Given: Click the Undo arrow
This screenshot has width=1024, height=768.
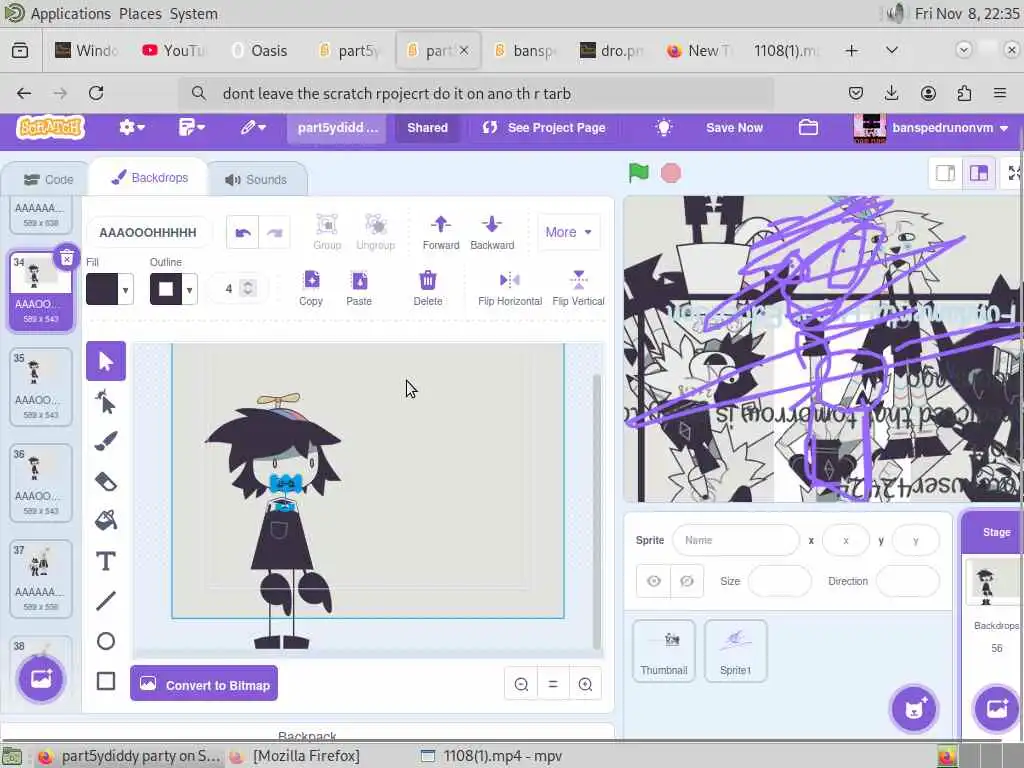Looking at the screenshot, I should tap(243, 232).
